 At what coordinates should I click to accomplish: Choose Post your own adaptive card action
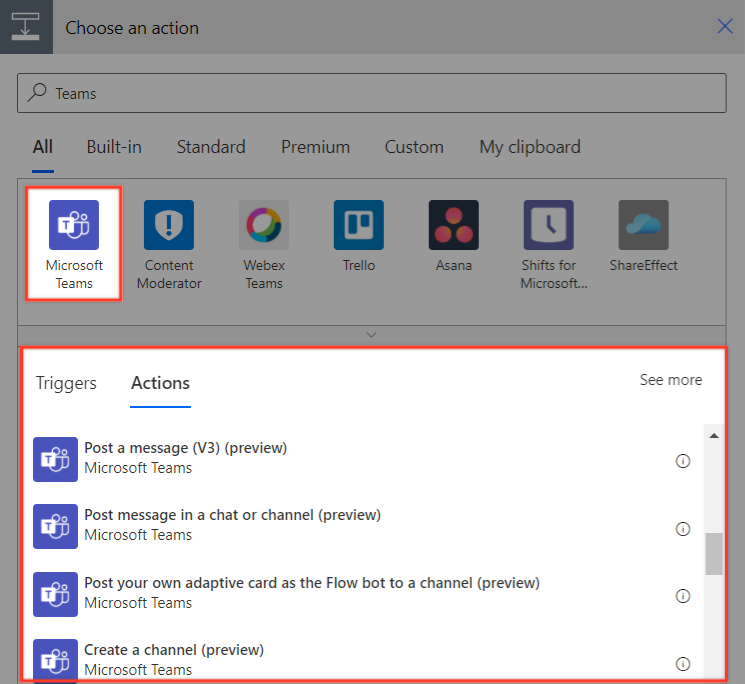click(x=311, y=583)
